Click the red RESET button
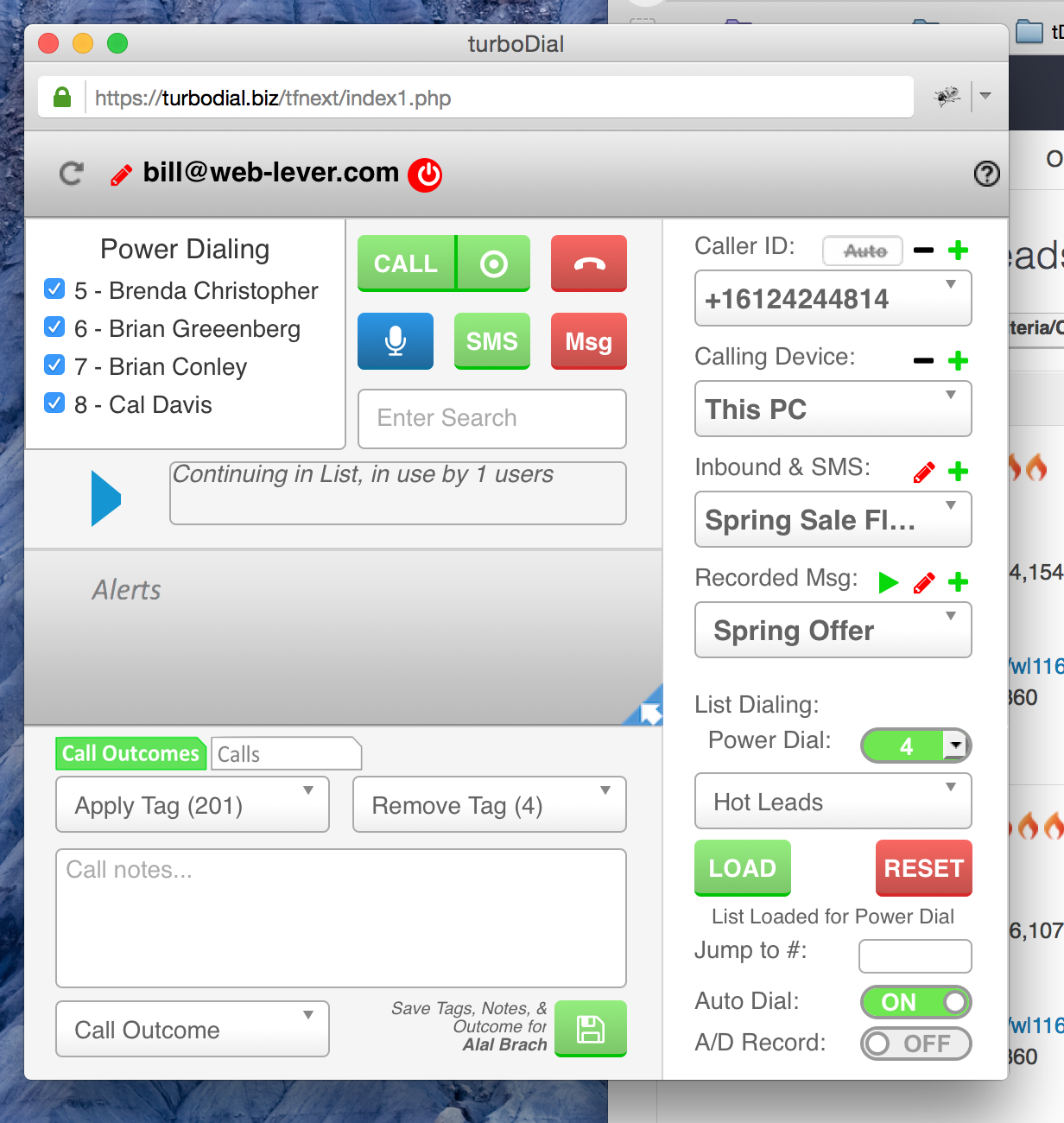Image resolution: width=1064 pixels, height=1123 pixels. pos(924,868)
